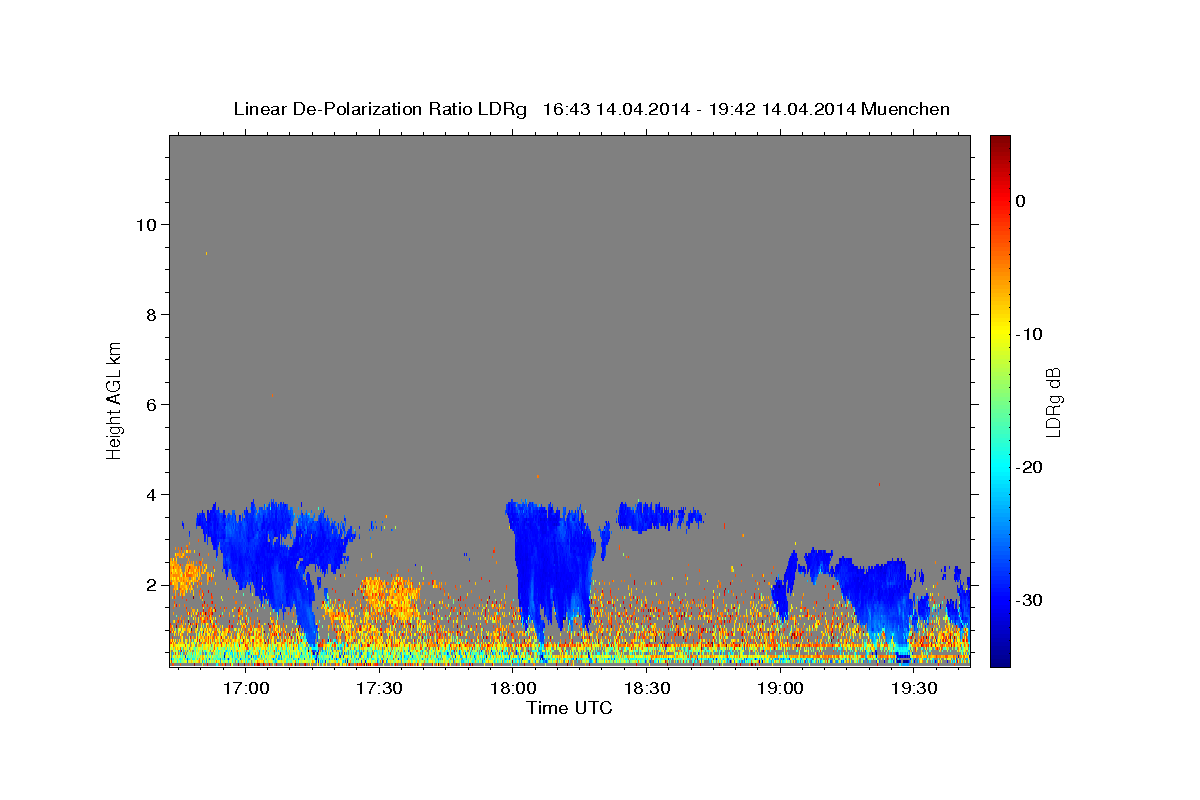Image resolution: width=1200 pixels, height=800 pixels.
Task: Click the plot title mentioning Muenchen
Action: (591, 109)
